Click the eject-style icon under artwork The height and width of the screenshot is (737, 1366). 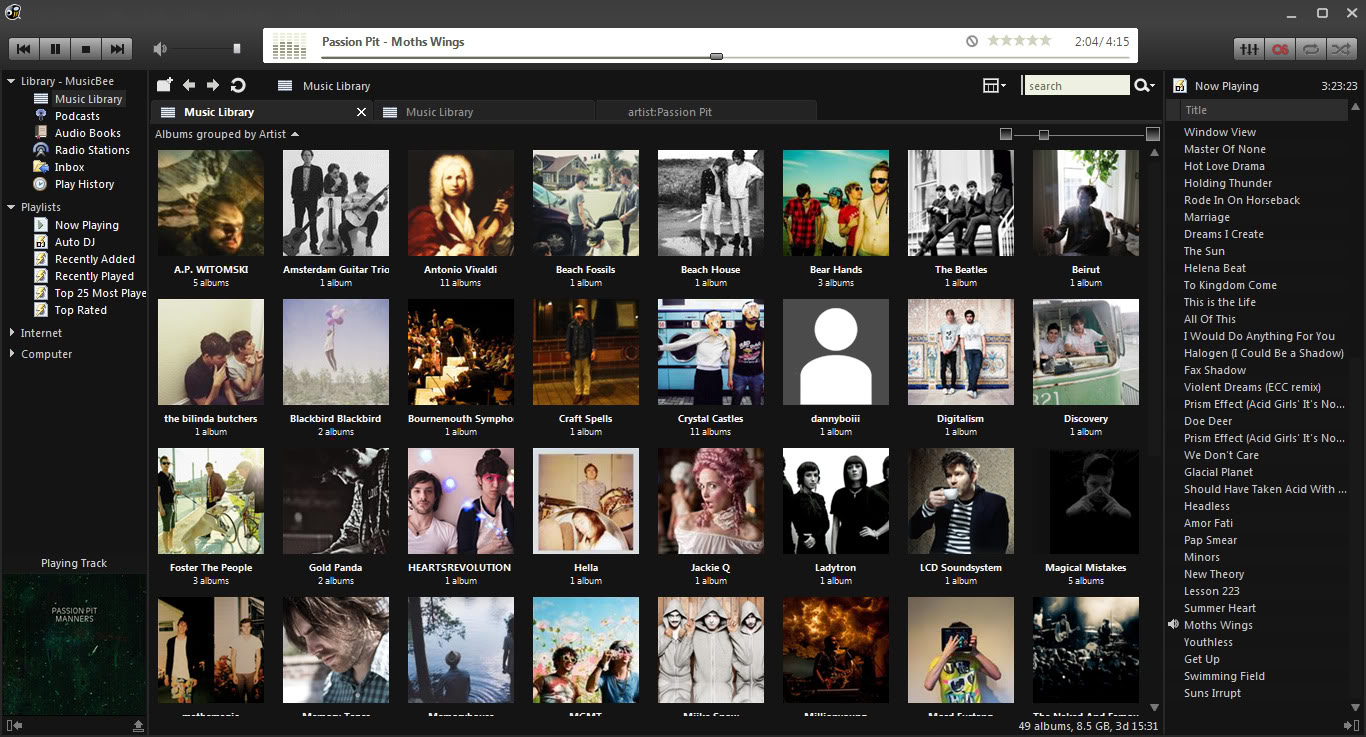click(138, 725)
